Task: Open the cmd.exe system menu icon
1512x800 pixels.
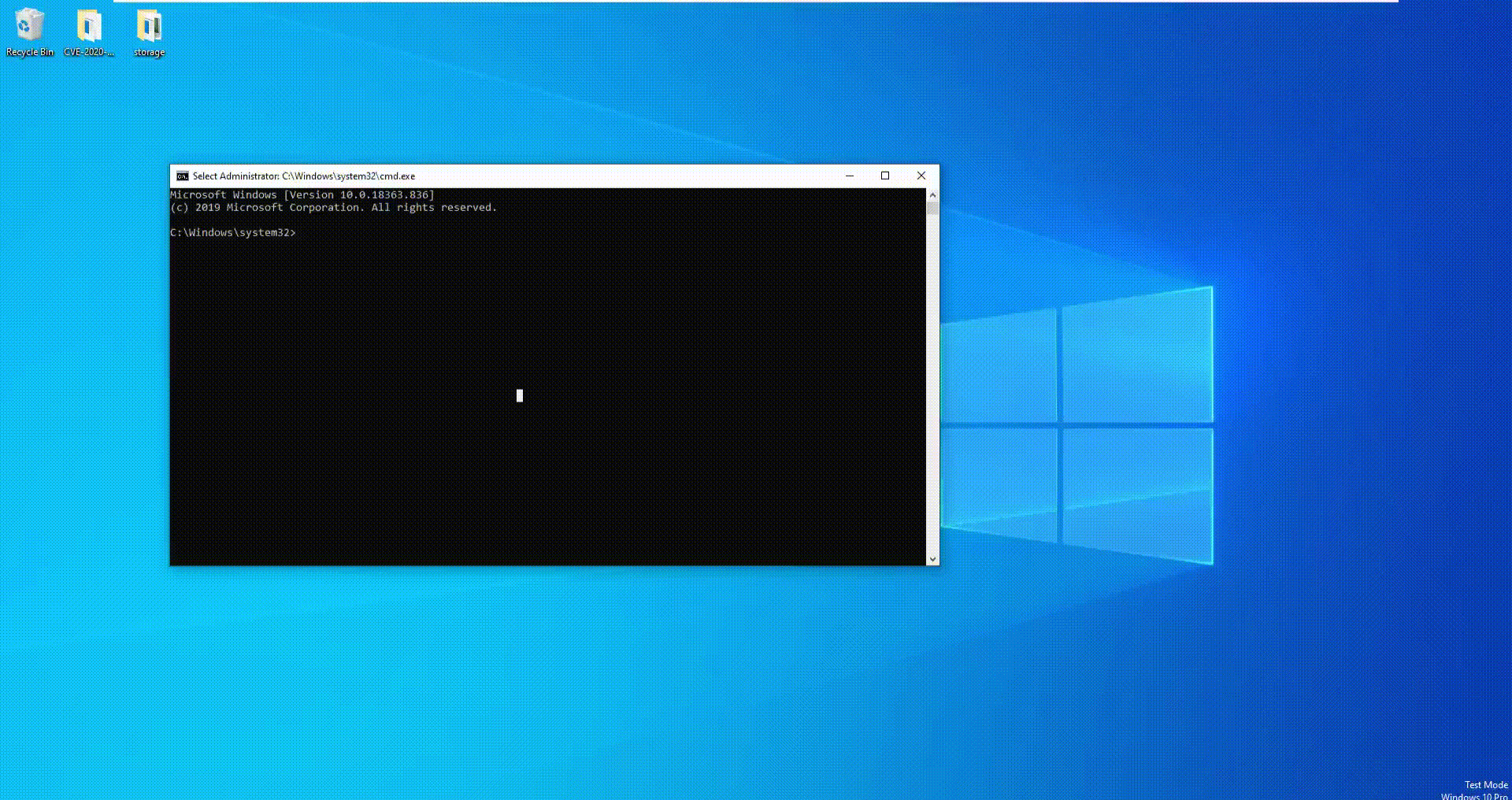Action: pos(182,176)
